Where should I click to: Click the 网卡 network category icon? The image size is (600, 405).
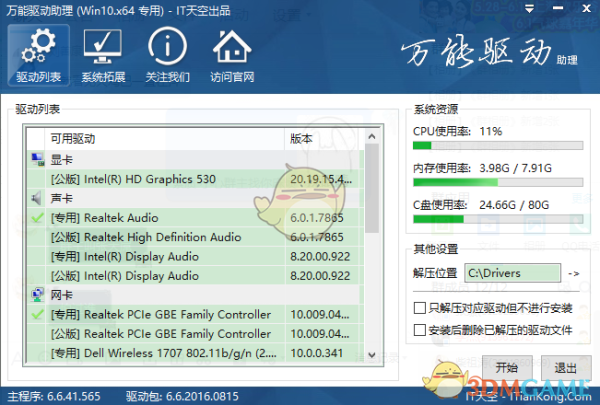pos(38,294)
